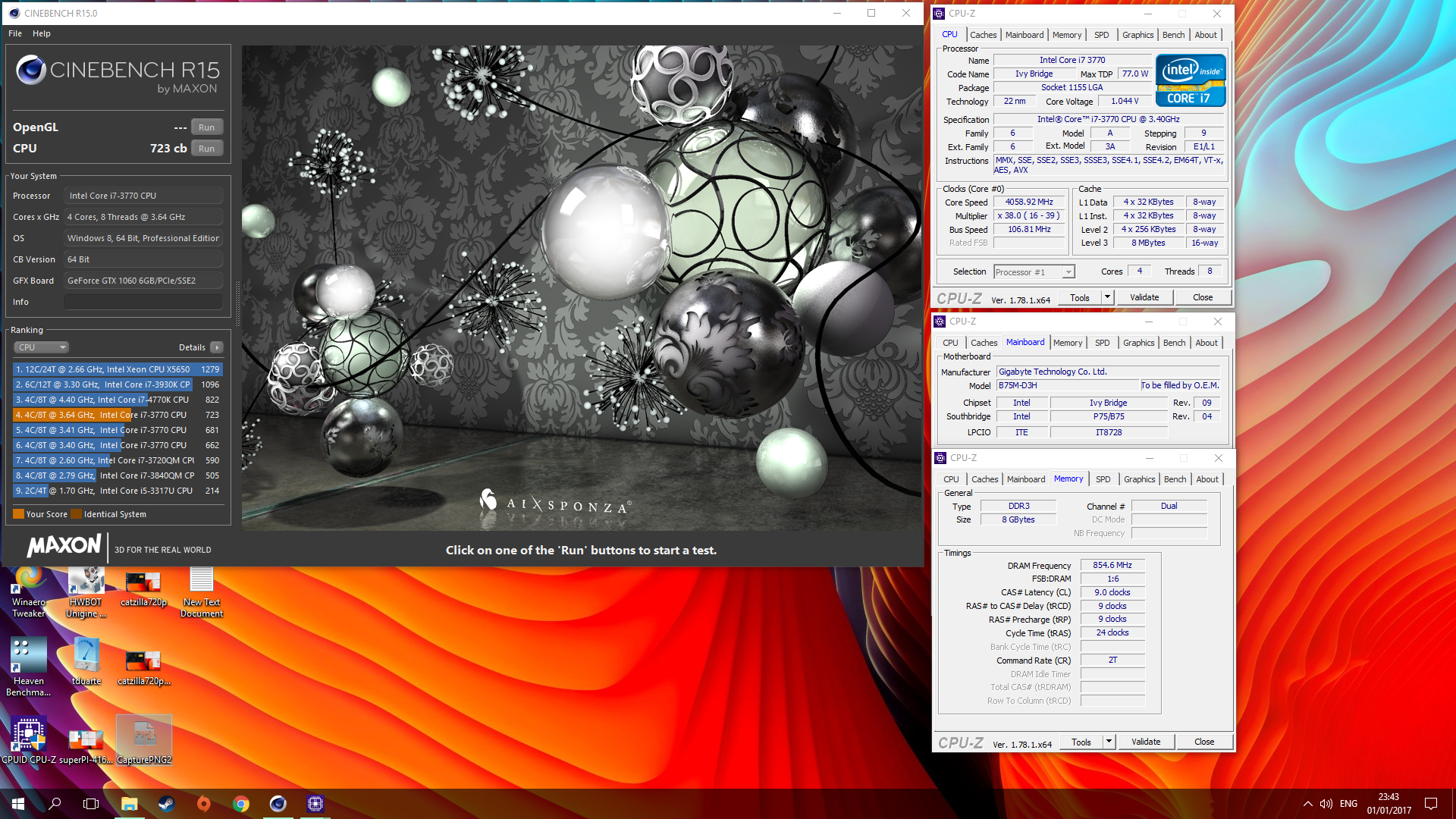Open the volume control in system tray

tap(1326, 804)
